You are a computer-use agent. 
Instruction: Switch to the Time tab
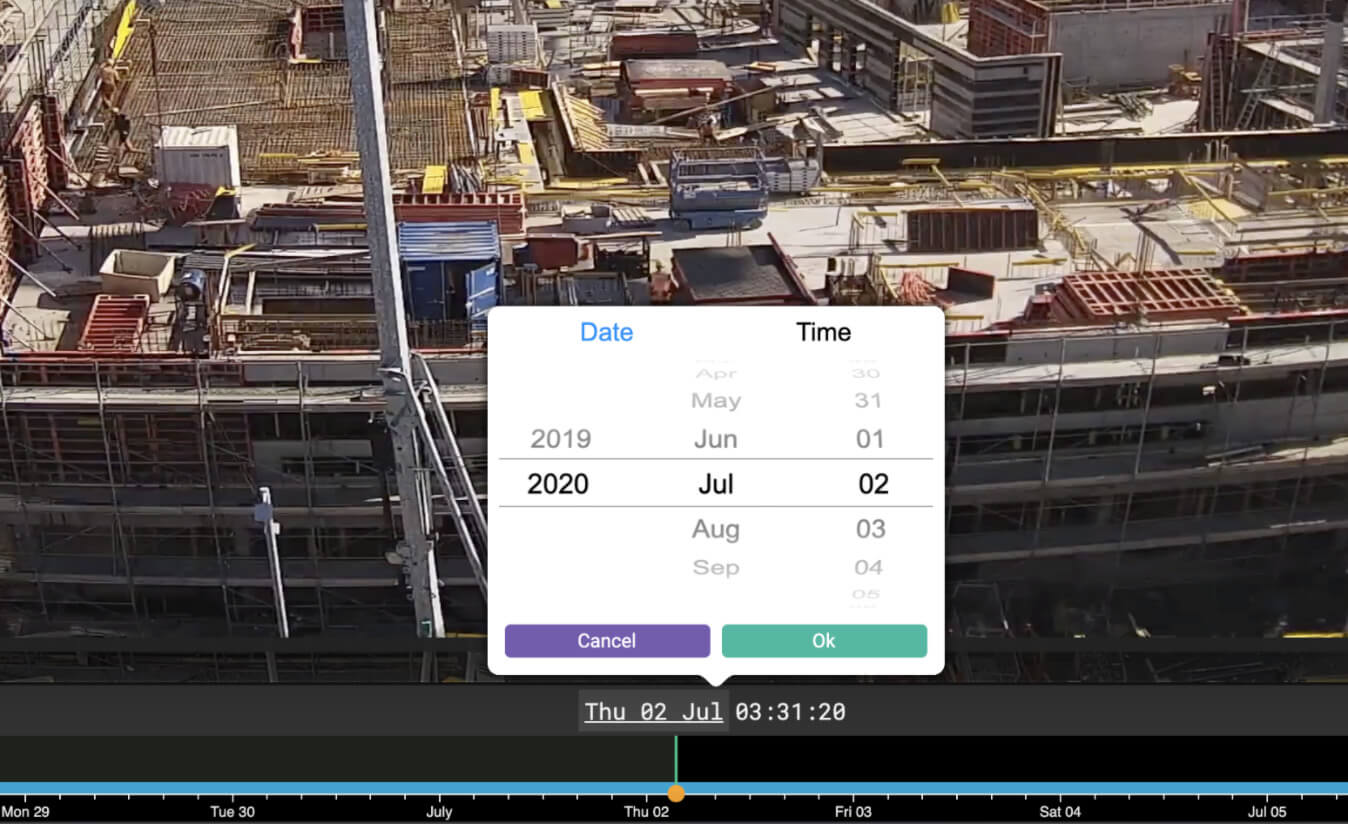[823, 333]
